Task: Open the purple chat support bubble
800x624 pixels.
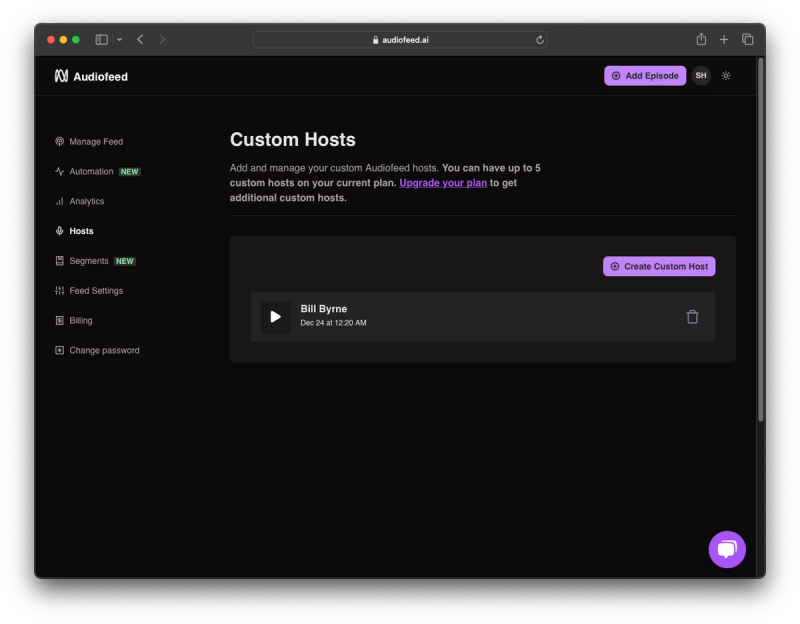Action: [x=727, y=550]
